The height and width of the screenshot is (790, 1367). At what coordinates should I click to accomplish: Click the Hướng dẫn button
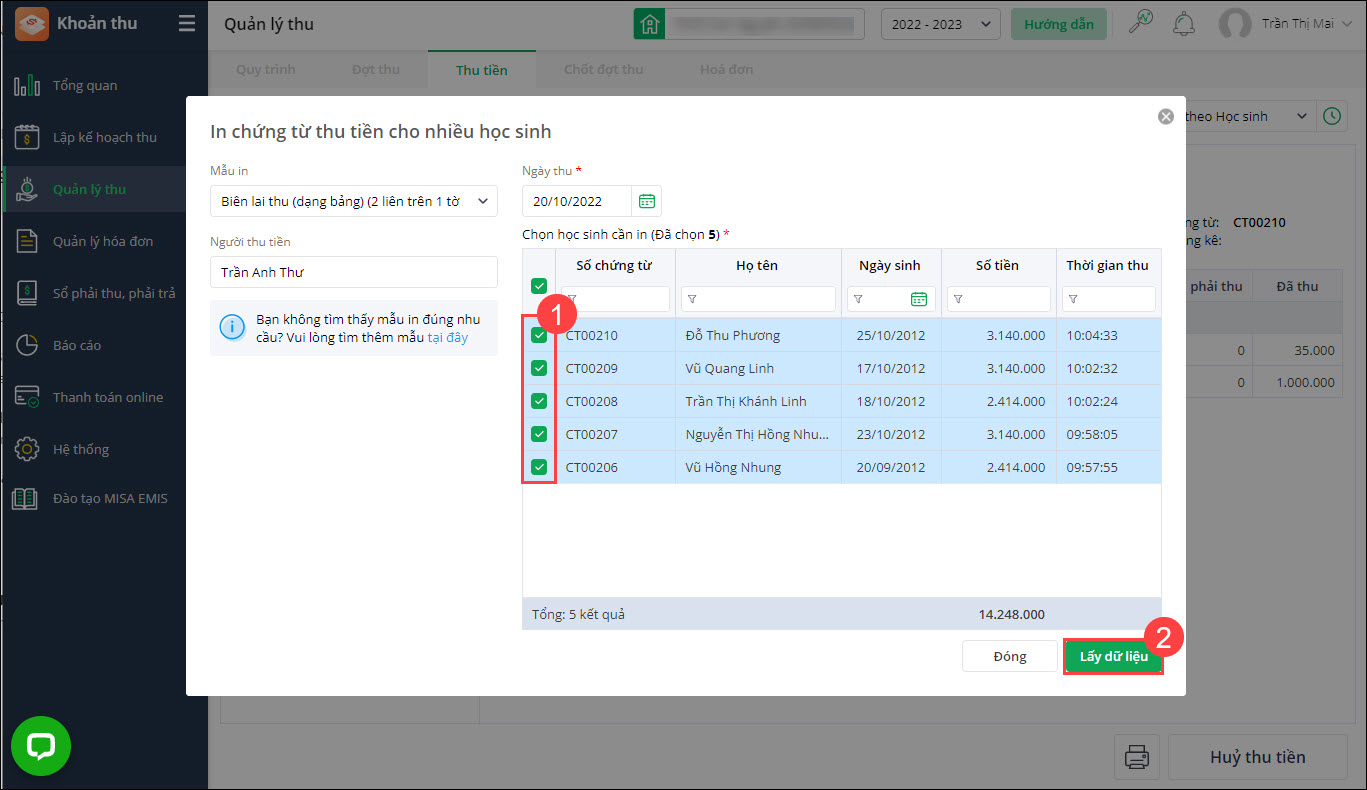pos(1059,24)
